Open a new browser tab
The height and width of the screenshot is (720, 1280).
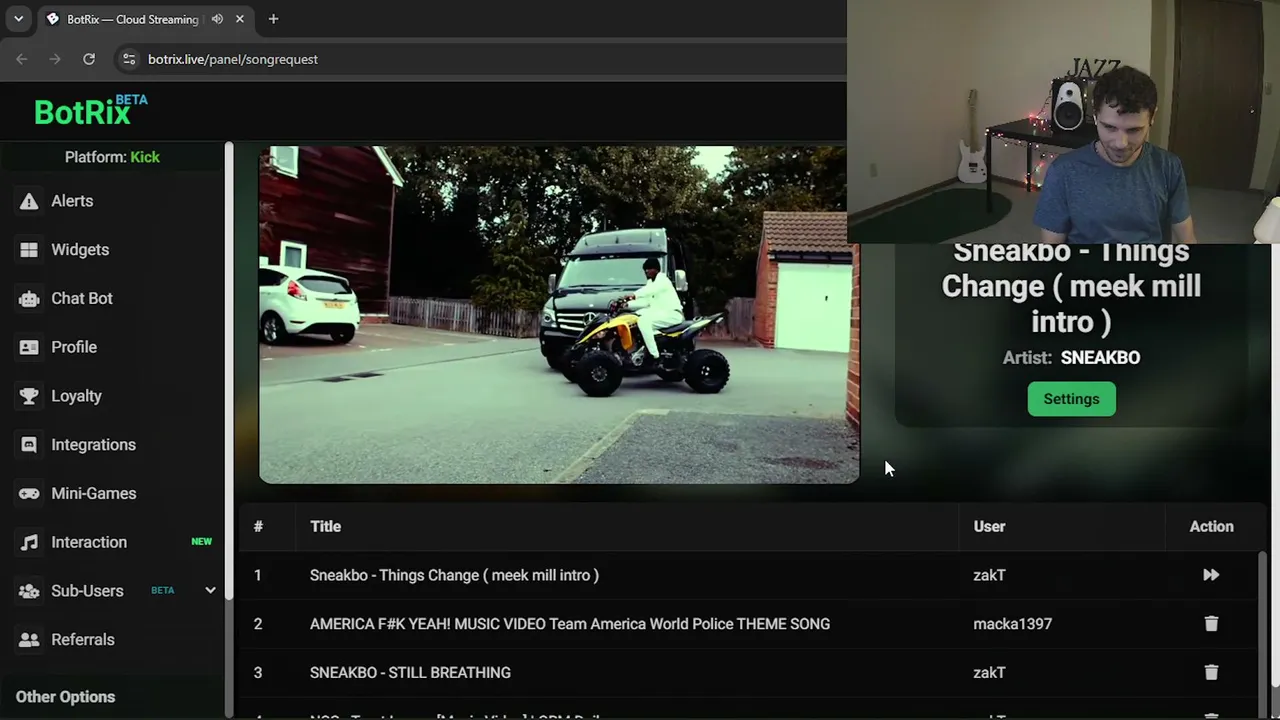pos(273,19)
